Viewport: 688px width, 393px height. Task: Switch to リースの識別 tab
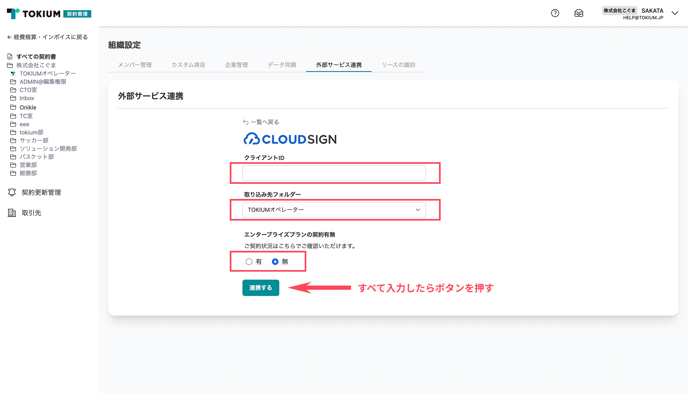click(398, 64)
